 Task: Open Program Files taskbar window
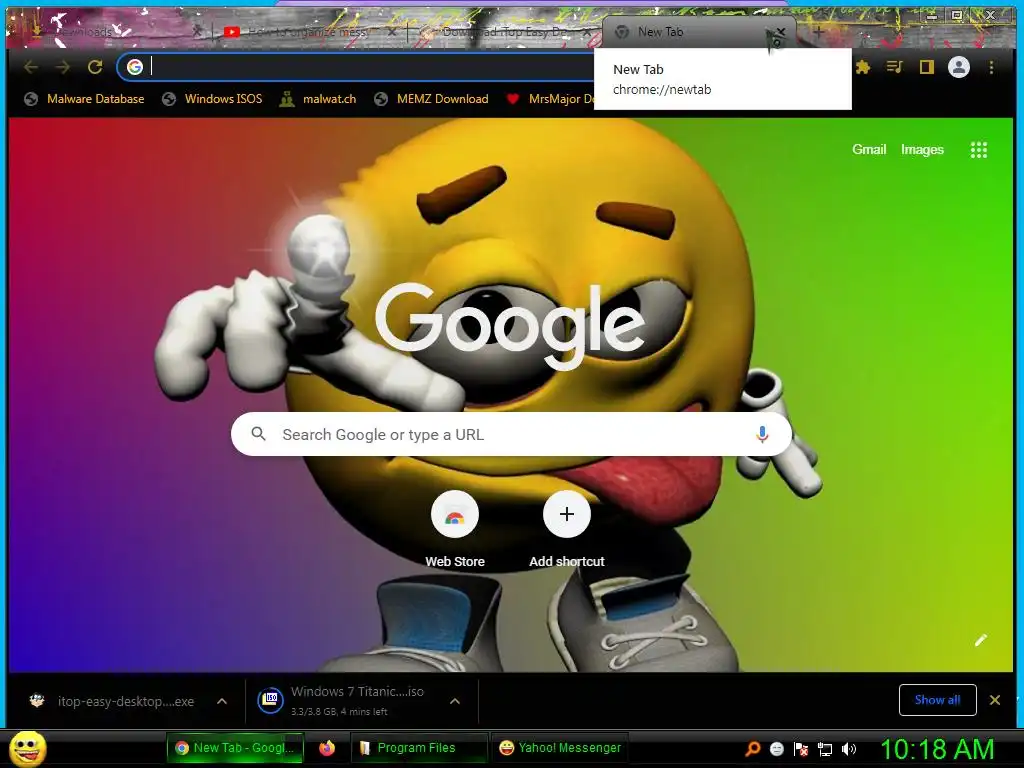point(419,748)
